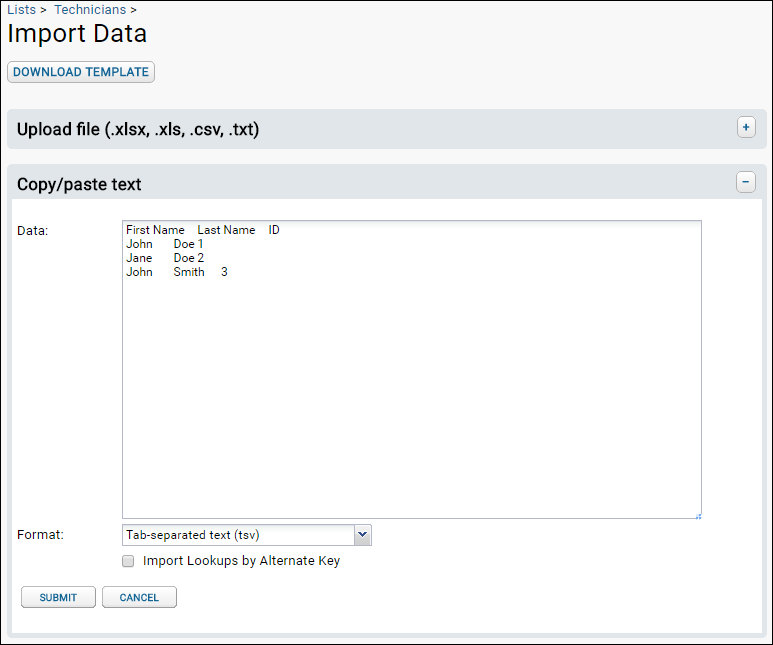Submit the pasted import data
This screenshot has width=773, height=645.
coord(58,597)
